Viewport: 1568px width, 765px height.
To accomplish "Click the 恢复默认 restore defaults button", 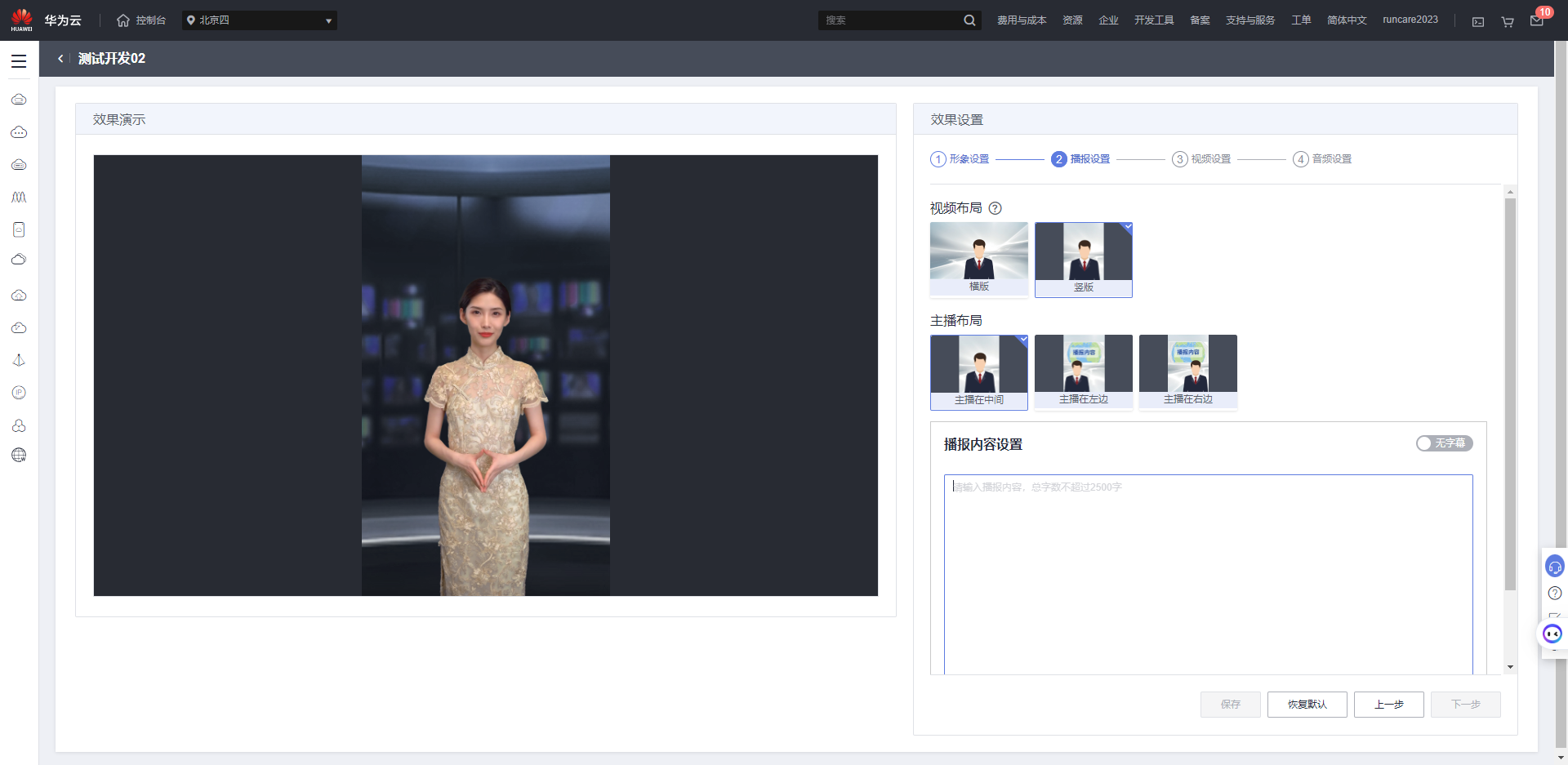I will point(1307,705).
